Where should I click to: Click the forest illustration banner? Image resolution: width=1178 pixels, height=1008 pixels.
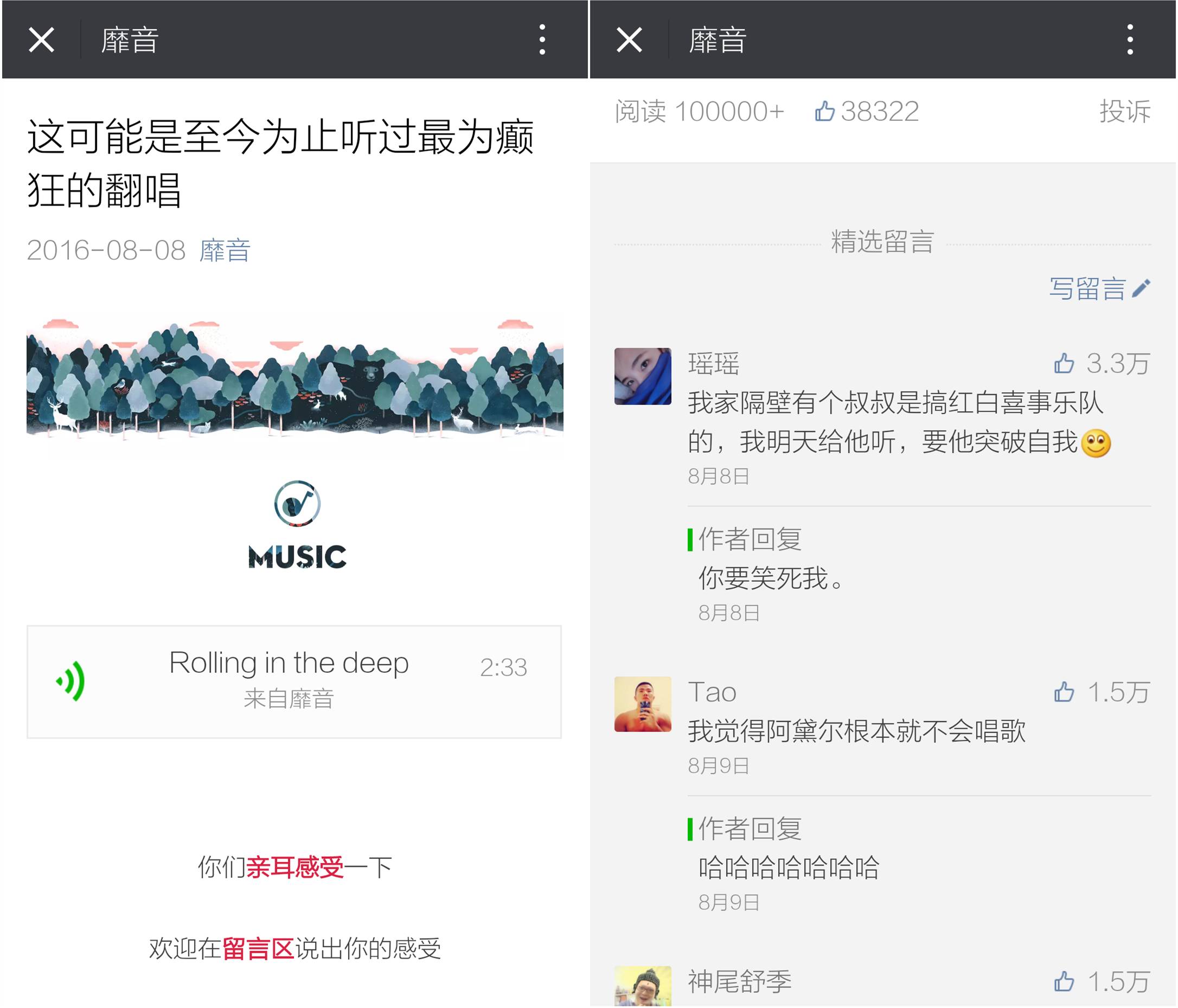294,381
